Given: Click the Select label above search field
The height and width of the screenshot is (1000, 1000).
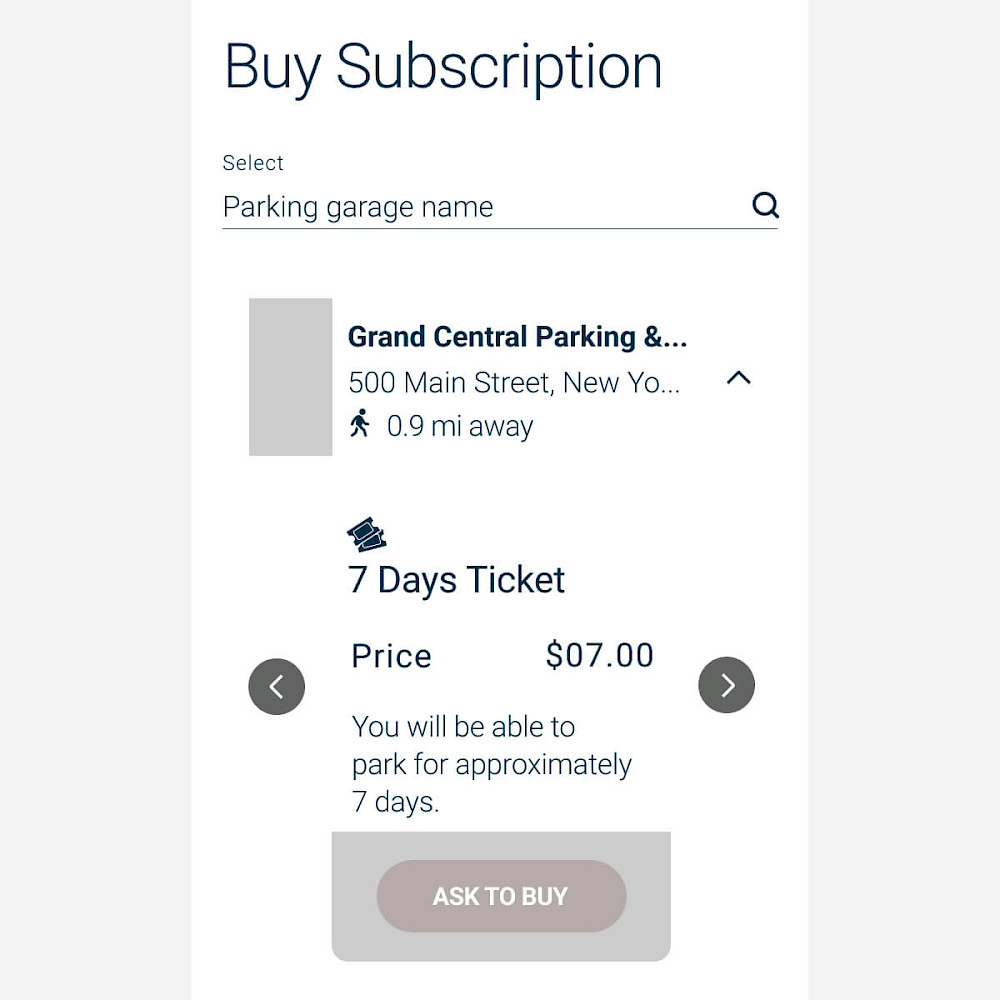Looking at the screenshot, I should [253, 163].
